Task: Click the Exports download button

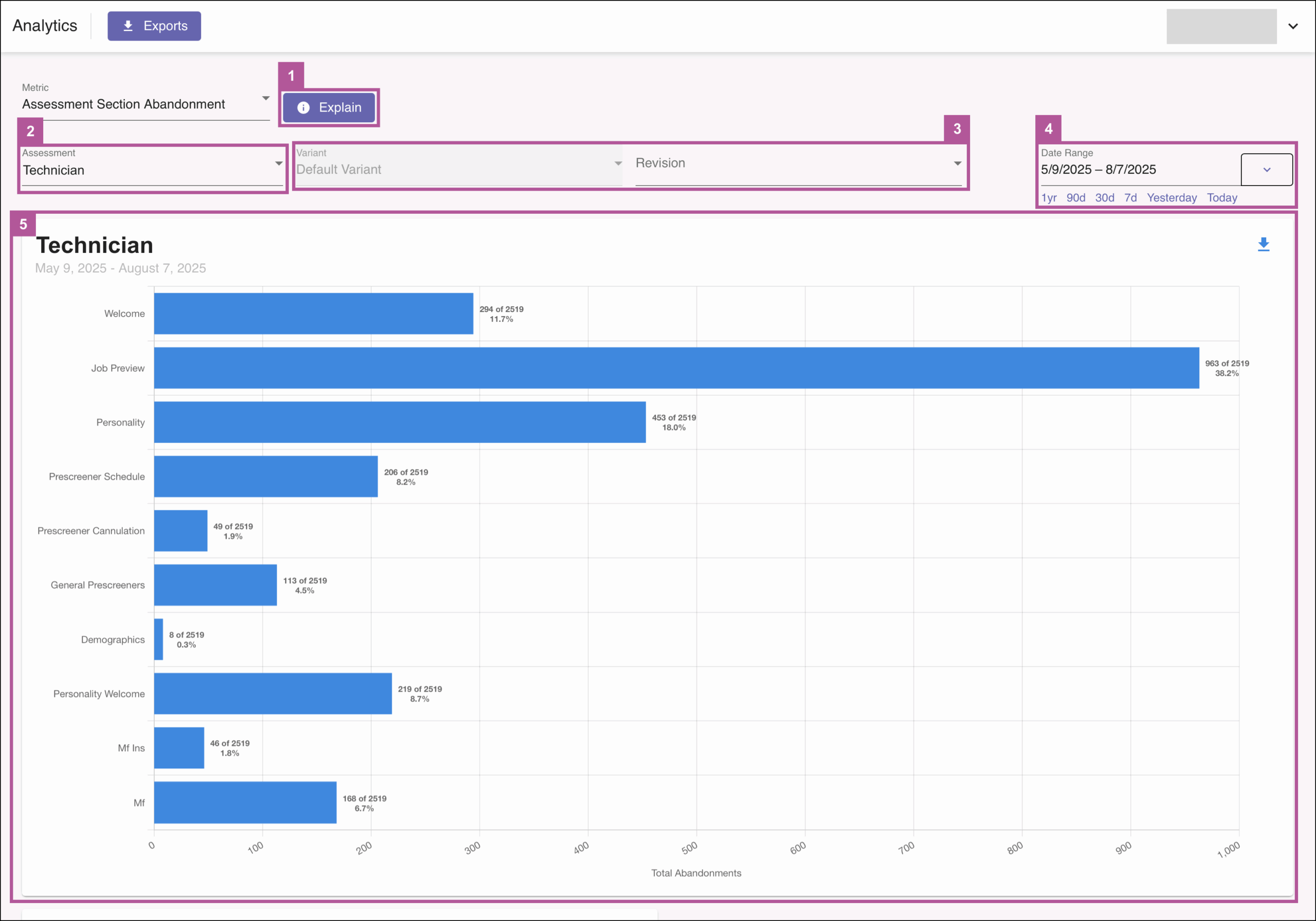Action: click(154, 26)
